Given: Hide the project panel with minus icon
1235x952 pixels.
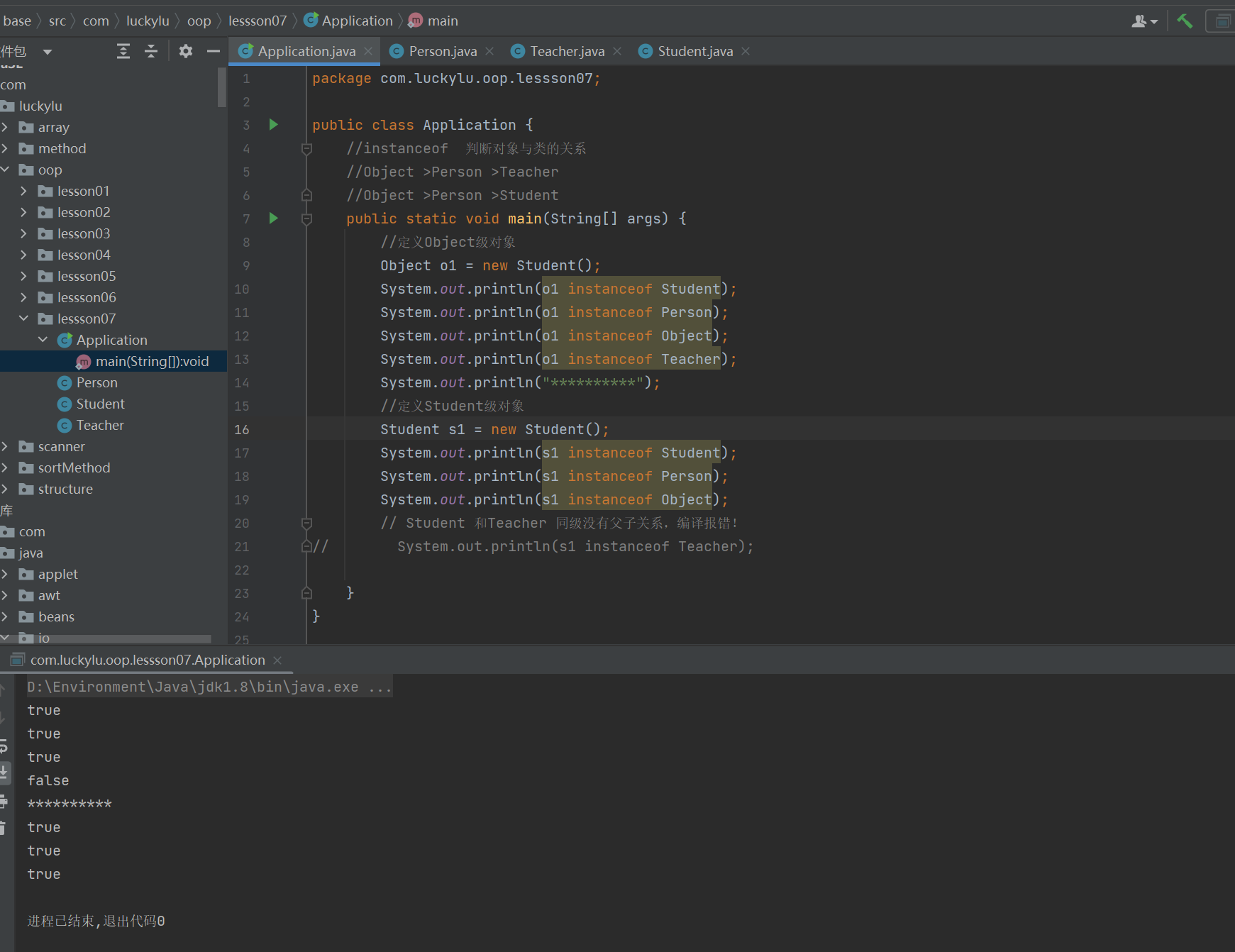Looking at the screenshot, I should [x=213, y=51].
